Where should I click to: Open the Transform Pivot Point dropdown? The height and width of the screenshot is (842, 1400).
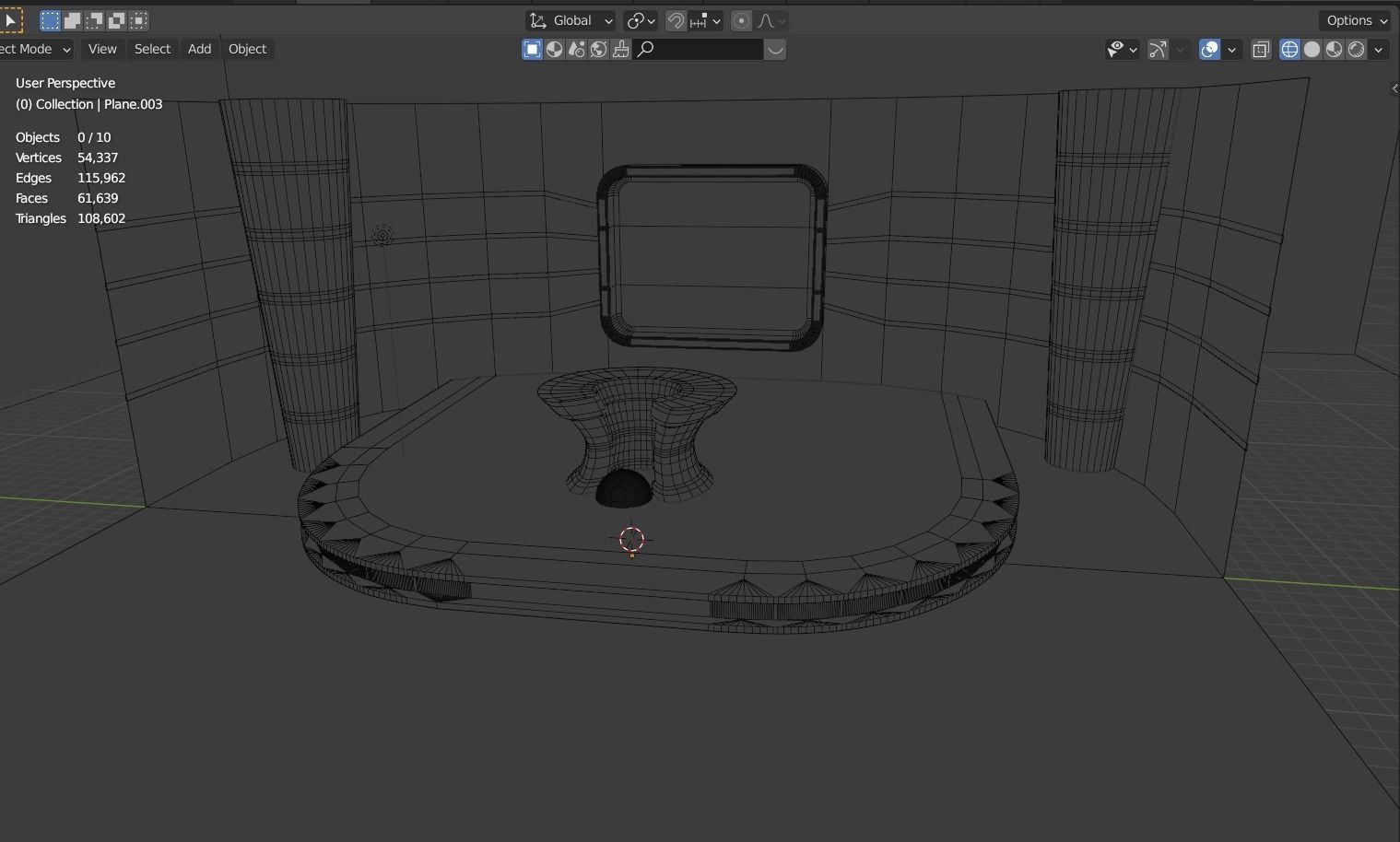coord(641,20)
